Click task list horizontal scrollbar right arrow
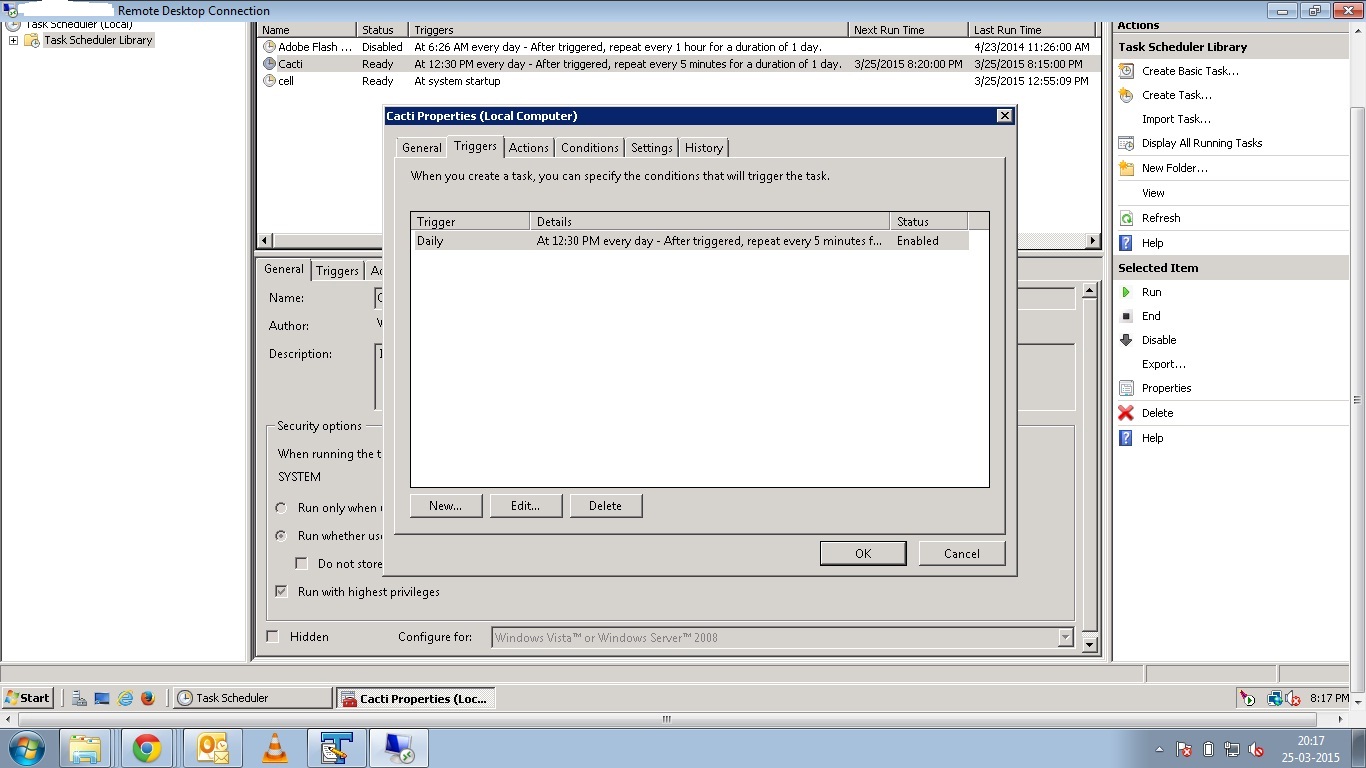 click(x=1093, y=241)
